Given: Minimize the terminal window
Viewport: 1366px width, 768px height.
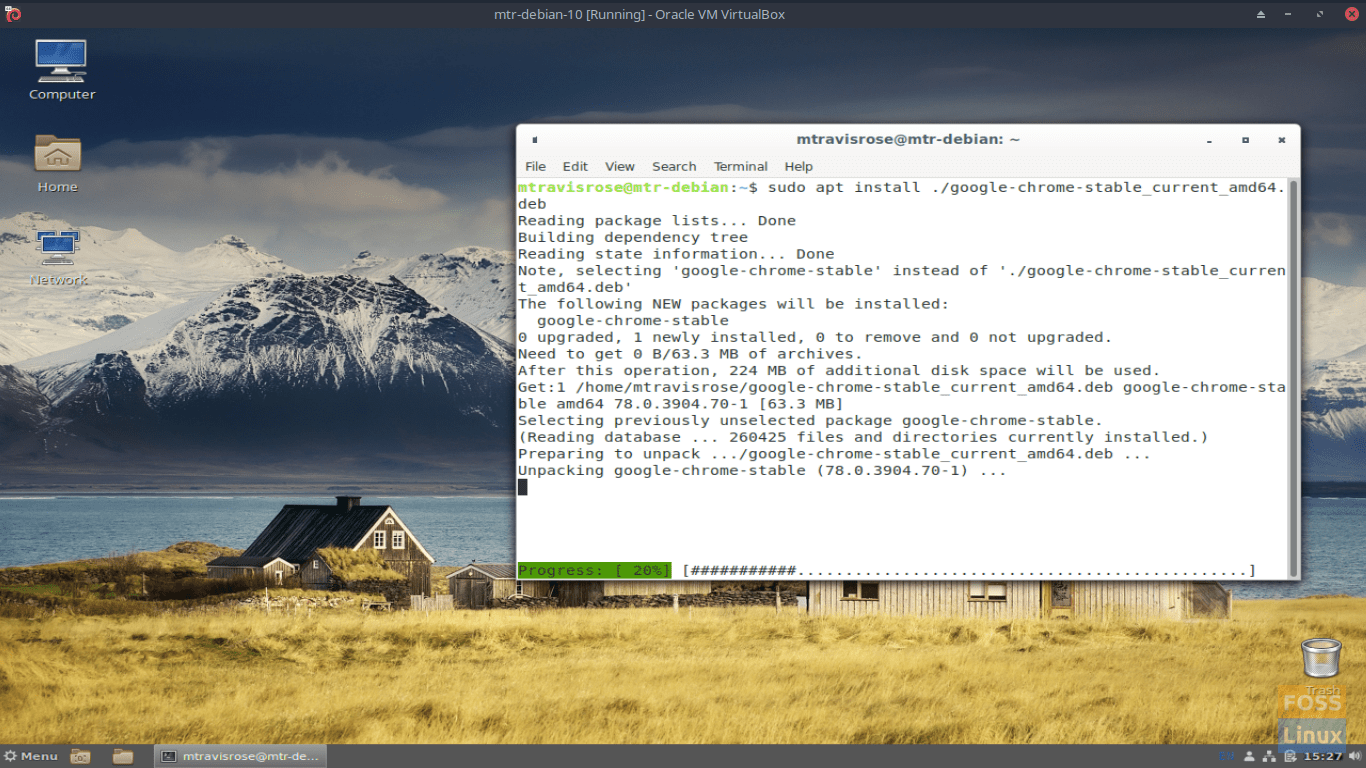Looking at the screenshot, I should click(x=1210, y=140).
